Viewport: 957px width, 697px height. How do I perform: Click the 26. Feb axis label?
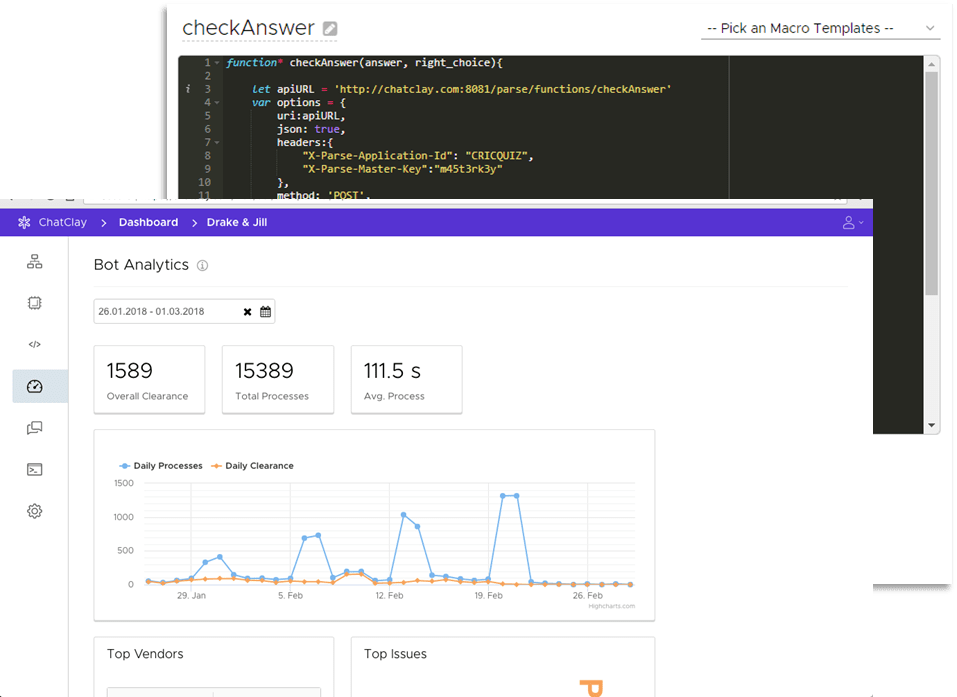[588, 595]
